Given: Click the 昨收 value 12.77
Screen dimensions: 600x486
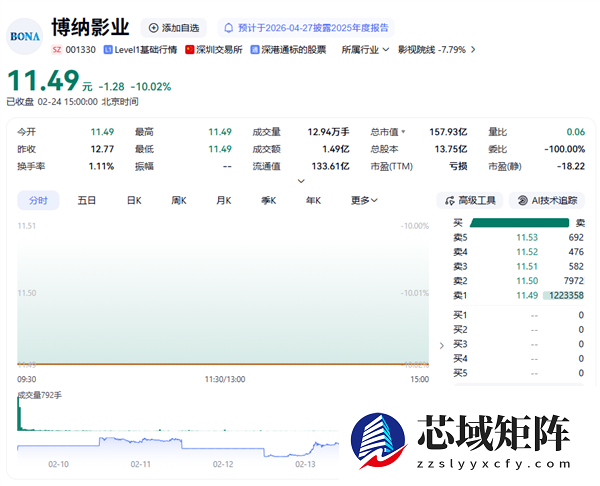Looking at the screenshot, I should [102, 149].
